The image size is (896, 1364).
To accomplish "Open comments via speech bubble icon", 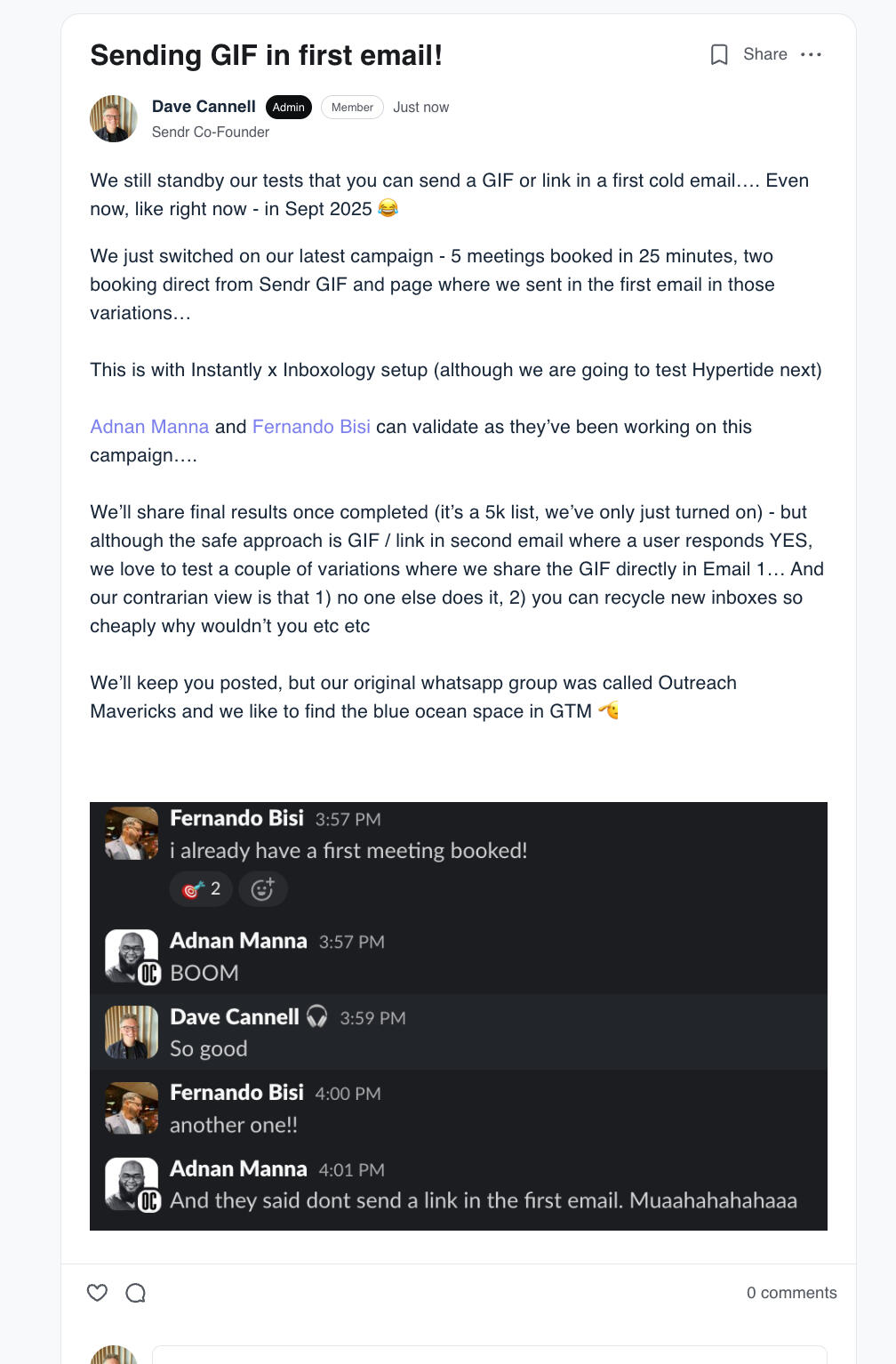I will (x=136, y=1293).
